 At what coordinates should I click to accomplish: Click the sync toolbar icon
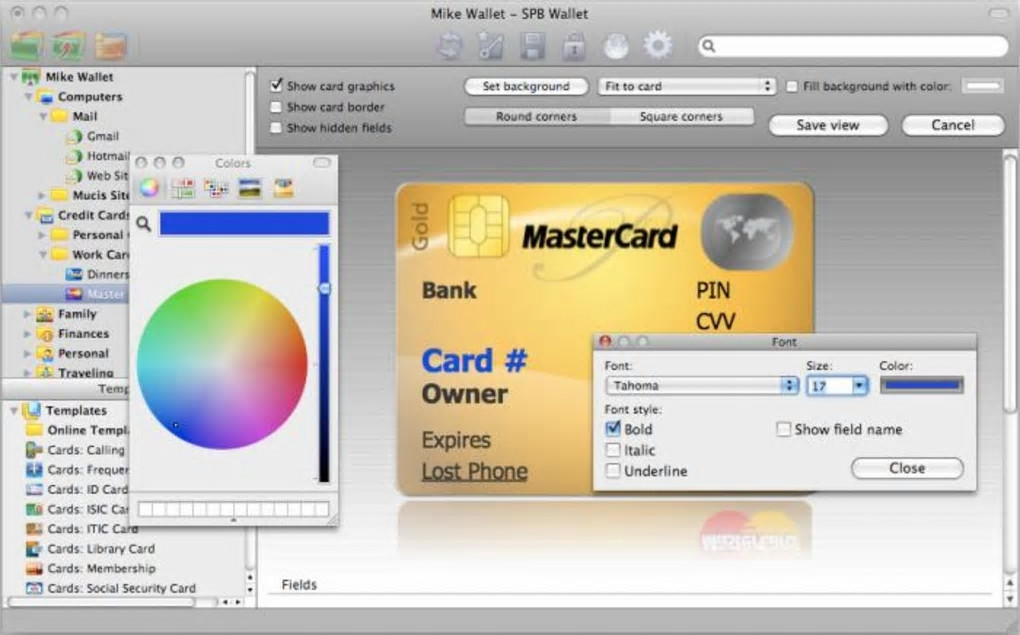pyautogui.click(x=450, y=47)
